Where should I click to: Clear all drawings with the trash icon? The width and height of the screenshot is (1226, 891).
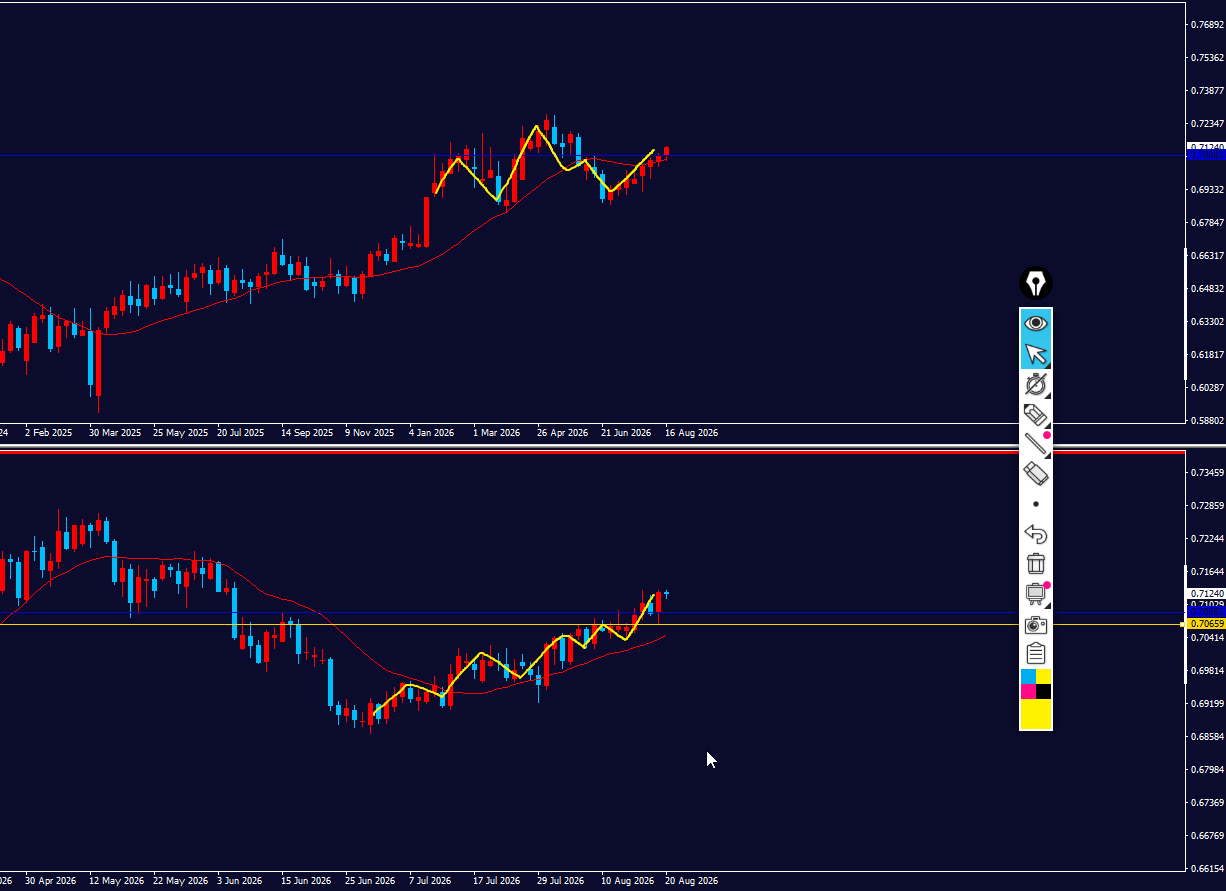[1036, 564]
